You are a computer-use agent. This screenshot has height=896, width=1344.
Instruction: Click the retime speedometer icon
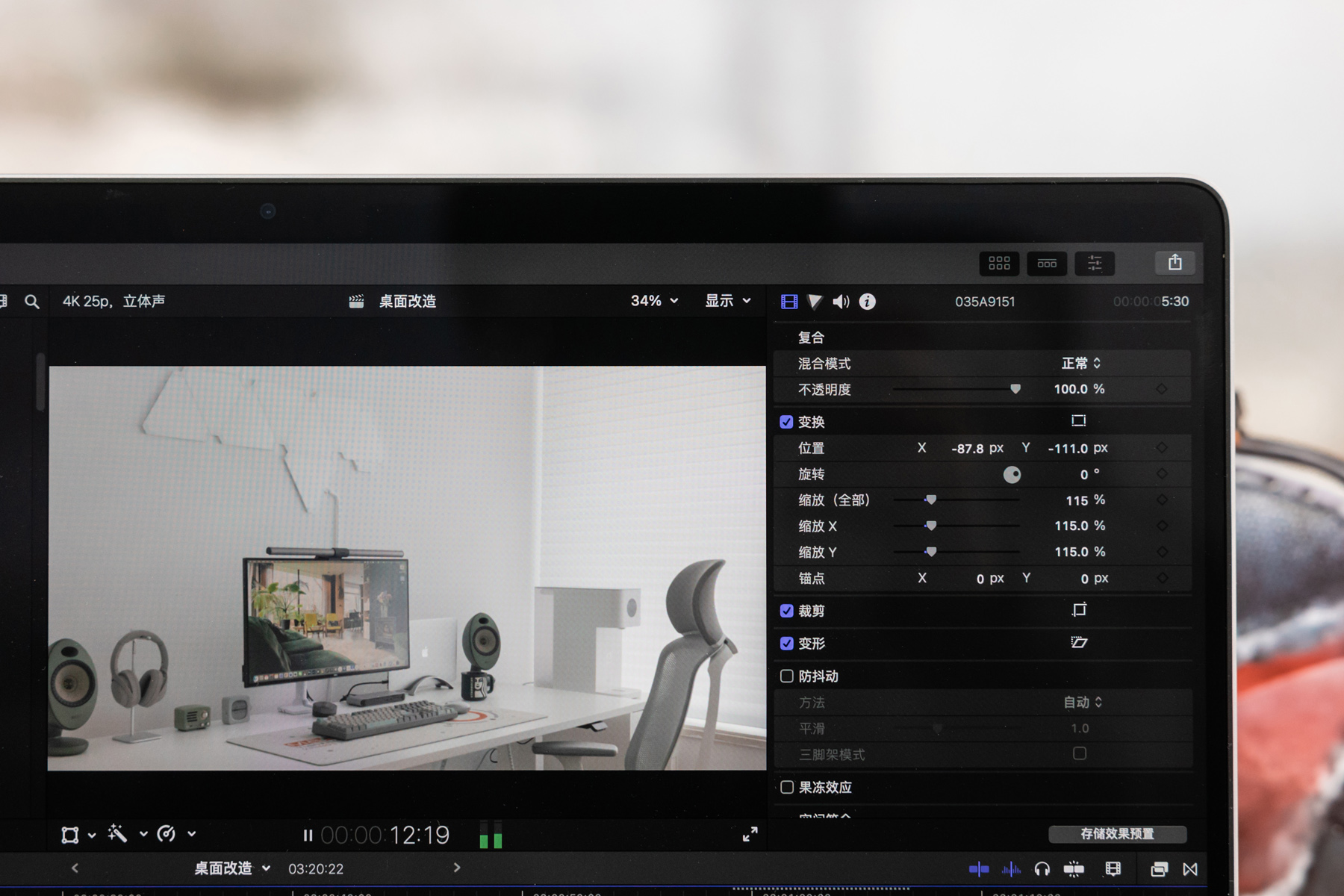[167, 834]
